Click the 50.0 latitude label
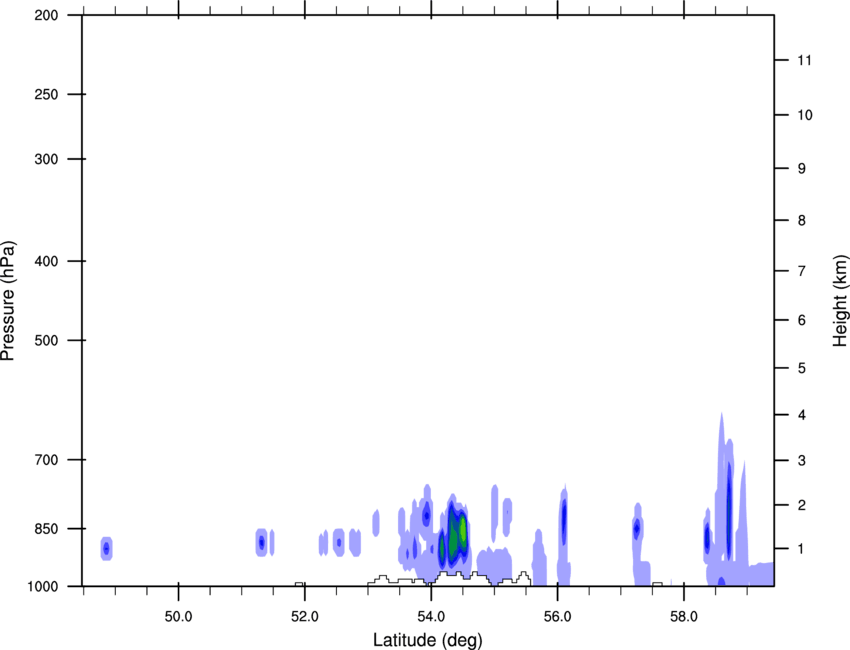Screen dimensions: 850x650 point(178,617)
